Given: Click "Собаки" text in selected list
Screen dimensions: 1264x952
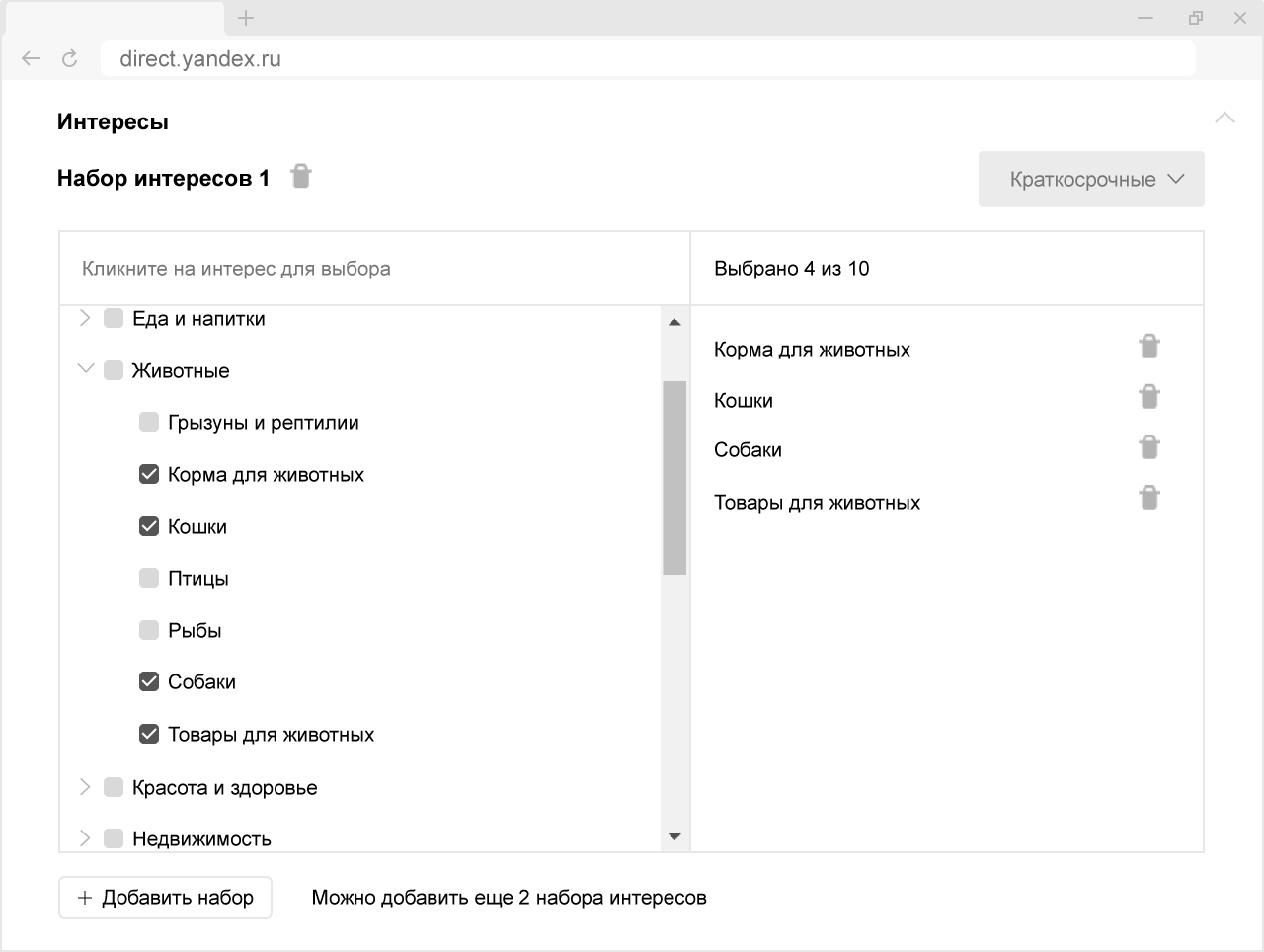Looking at the screenshot, I should tap(748, 450).
